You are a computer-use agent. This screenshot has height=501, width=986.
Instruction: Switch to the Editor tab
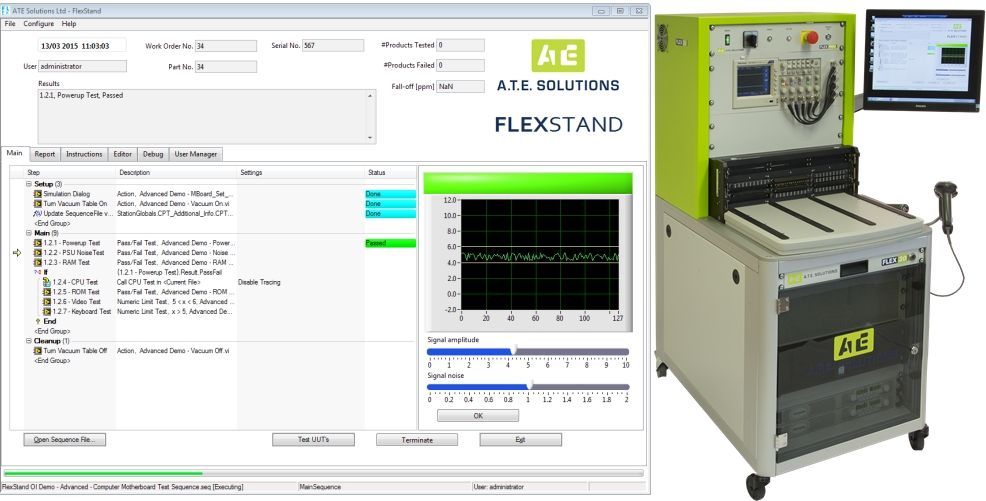click(x=123, y=154)
